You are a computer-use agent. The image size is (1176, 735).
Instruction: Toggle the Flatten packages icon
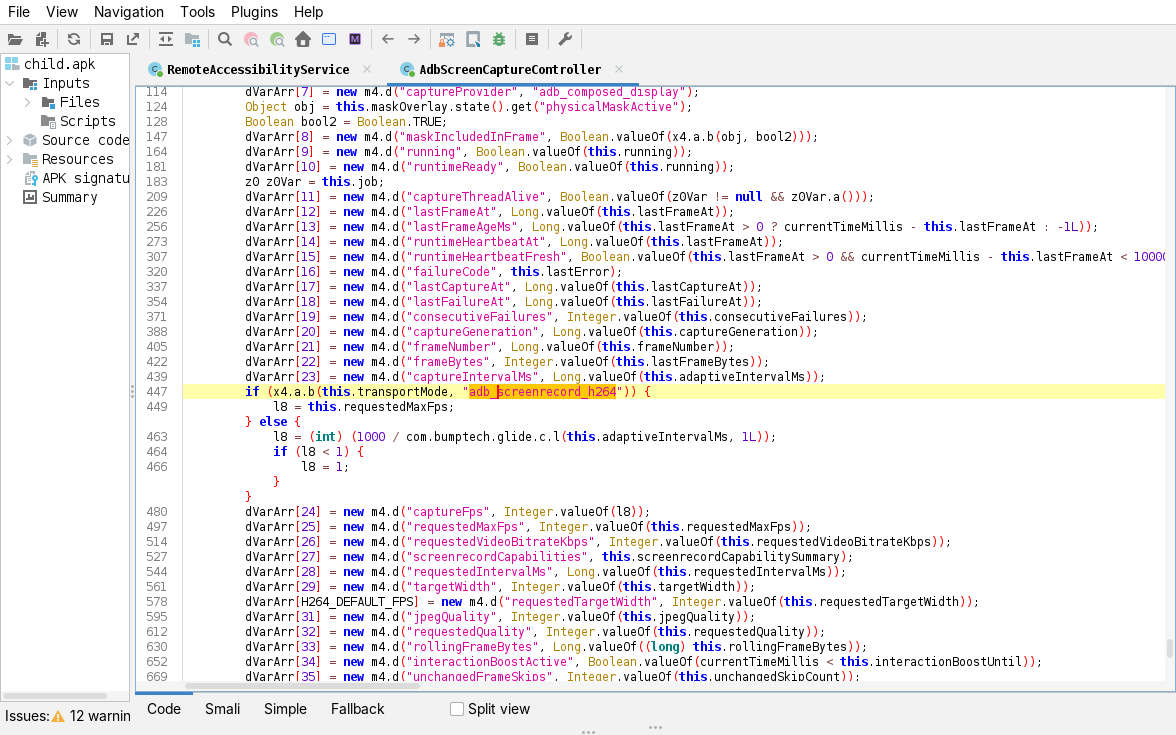[x=193, y=40]
